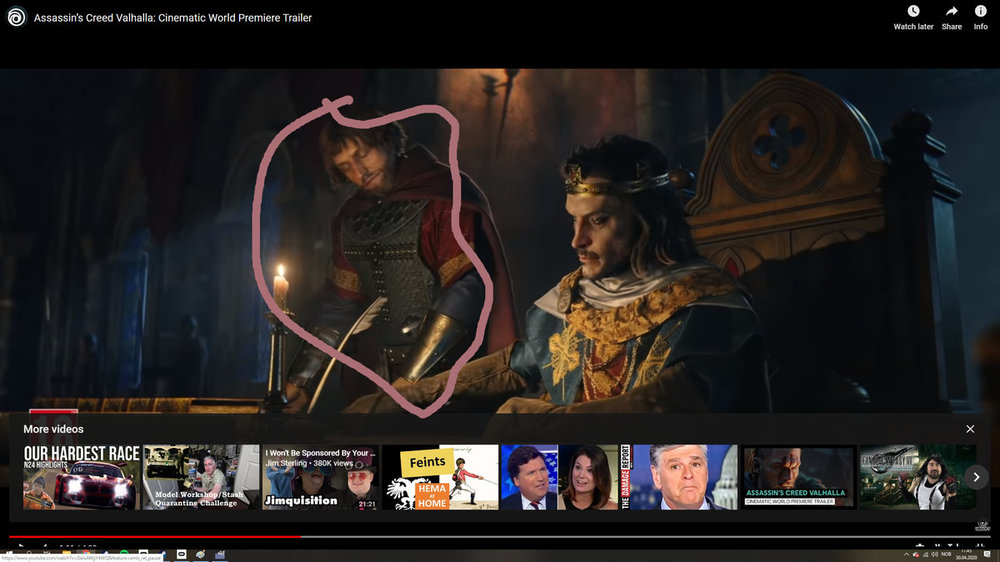Click the More videos heading
Image resolution: width=1000 pixels, height=562 pixels.
(54, 429)
